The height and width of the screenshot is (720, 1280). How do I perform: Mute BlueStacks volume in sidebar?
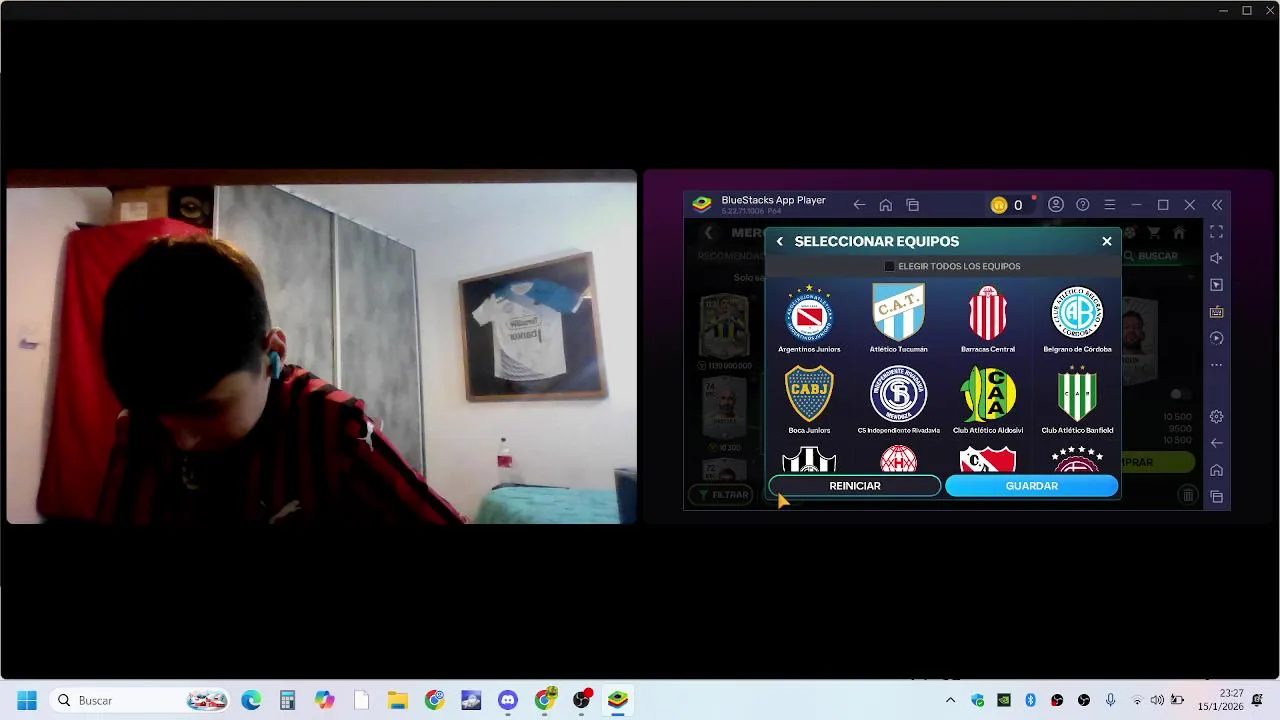(x=1216, y=258)
